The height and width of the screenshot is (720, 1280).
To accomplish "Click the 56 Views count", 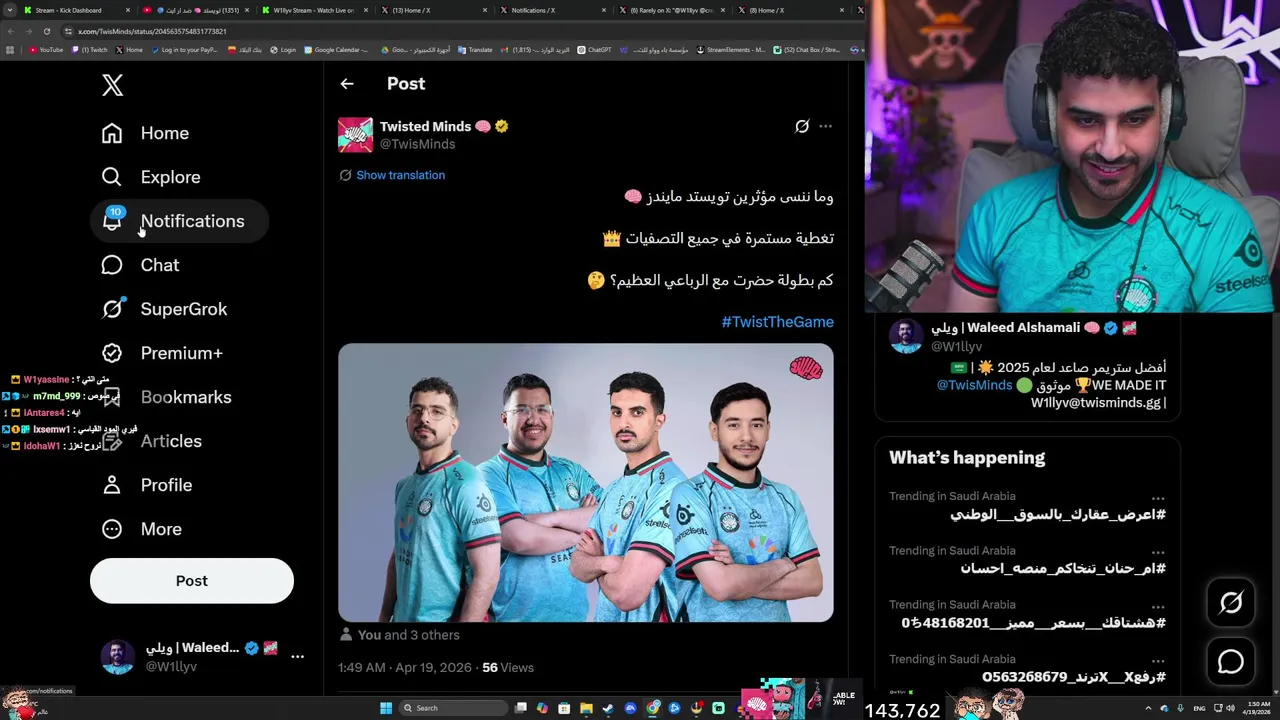I will point(508,667).
